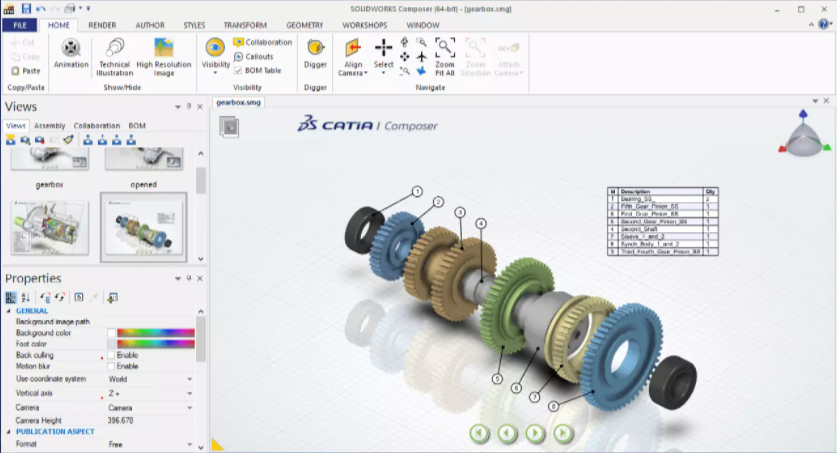The height and width of the screenshot is (453, 837).
Task: Open the Help question mark icon
Action: 824,25
